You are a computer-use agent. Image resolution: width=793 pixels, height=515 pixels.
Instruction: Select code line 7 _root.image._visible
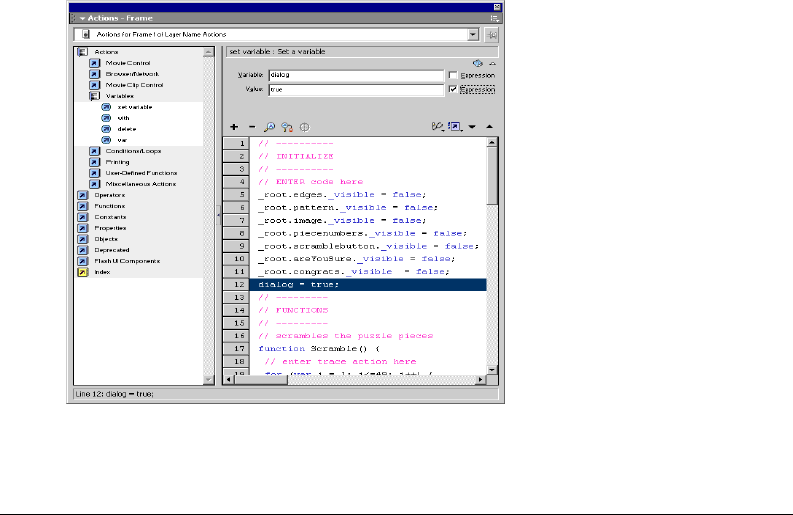[x=342, y=221]
